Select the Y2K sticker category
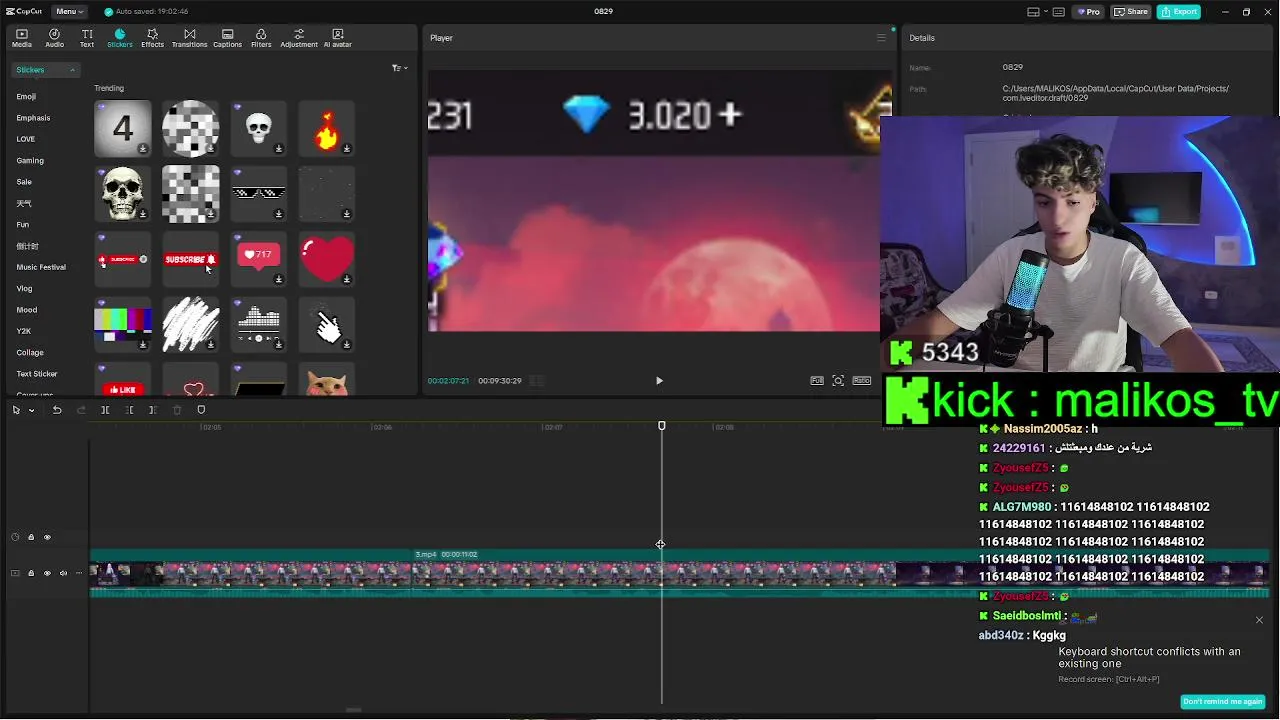Screen dimensions: 1280x720 [x=23, y=331]
